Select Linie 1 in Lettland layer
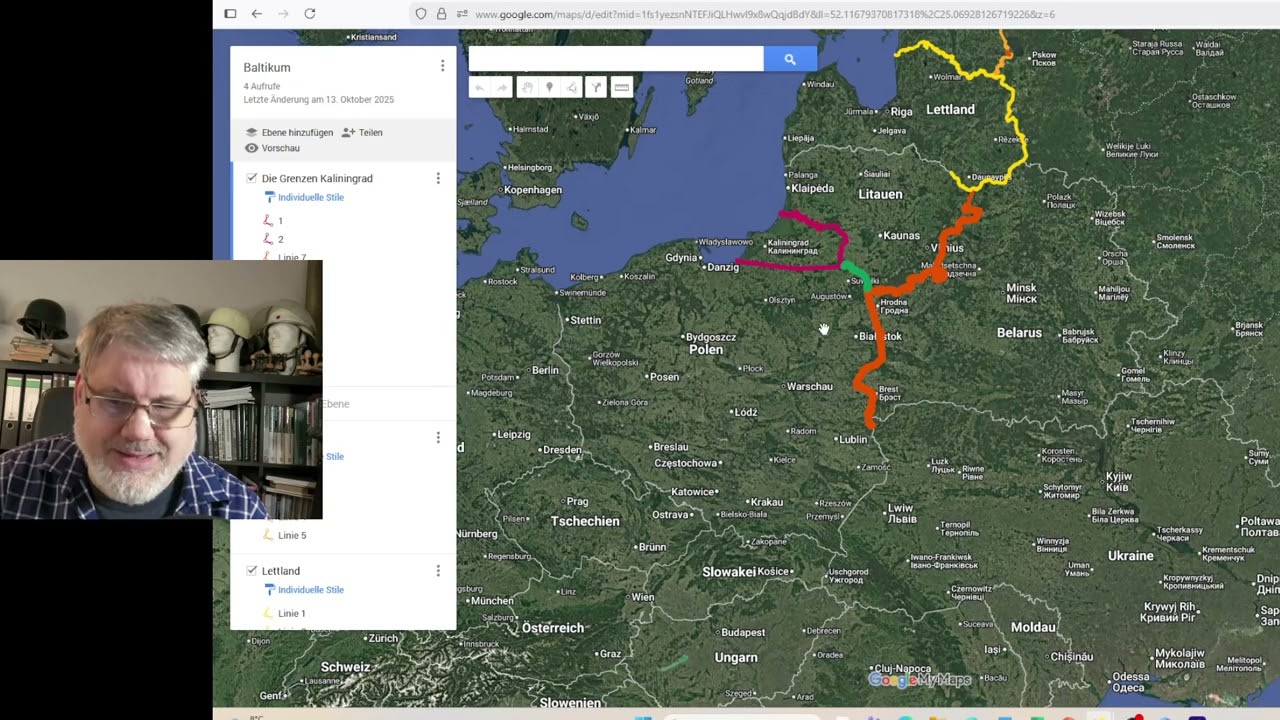 click(x=292, y=613)
